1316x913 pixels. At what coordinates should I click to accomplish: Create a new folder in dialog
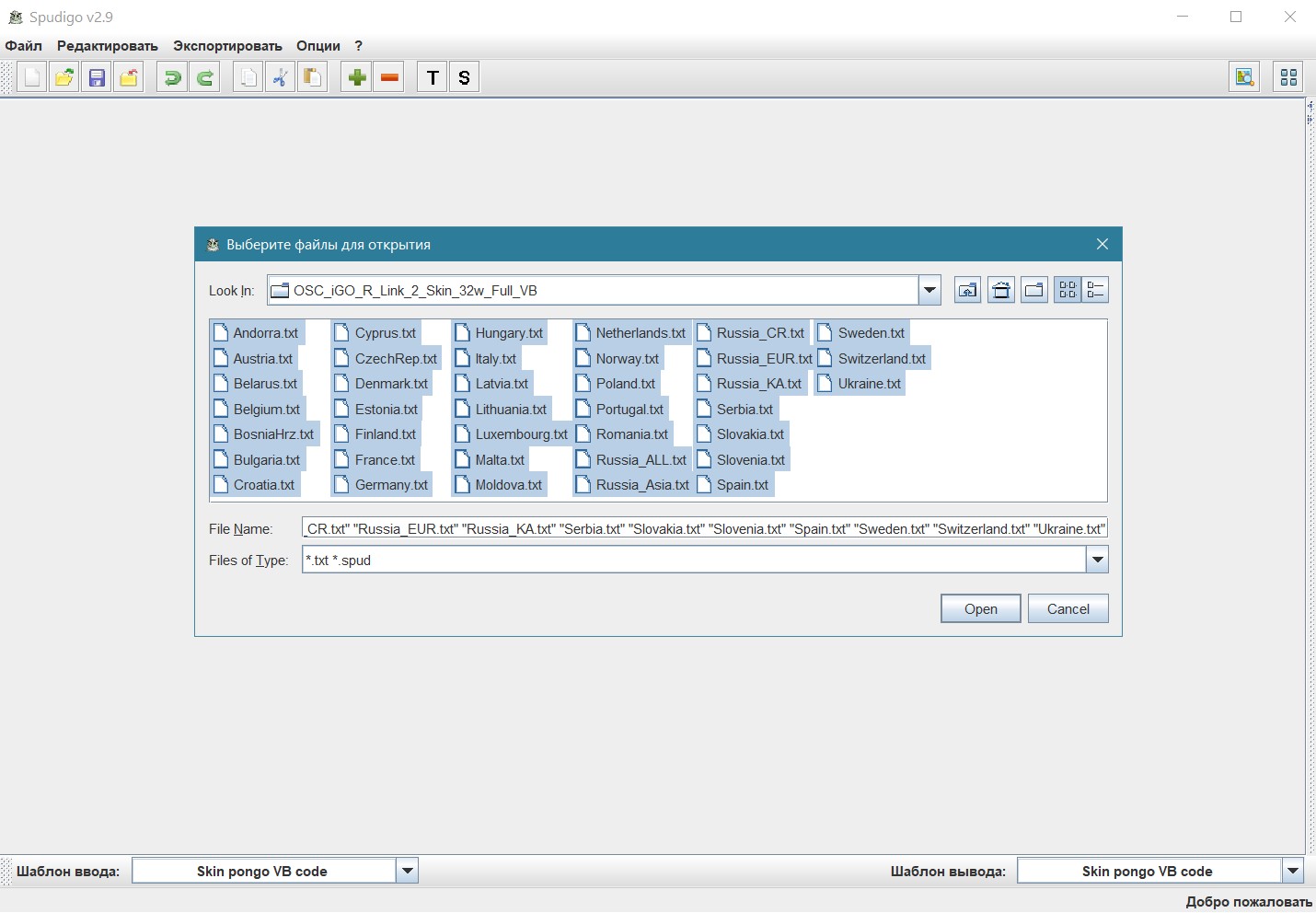[1034, 290]
